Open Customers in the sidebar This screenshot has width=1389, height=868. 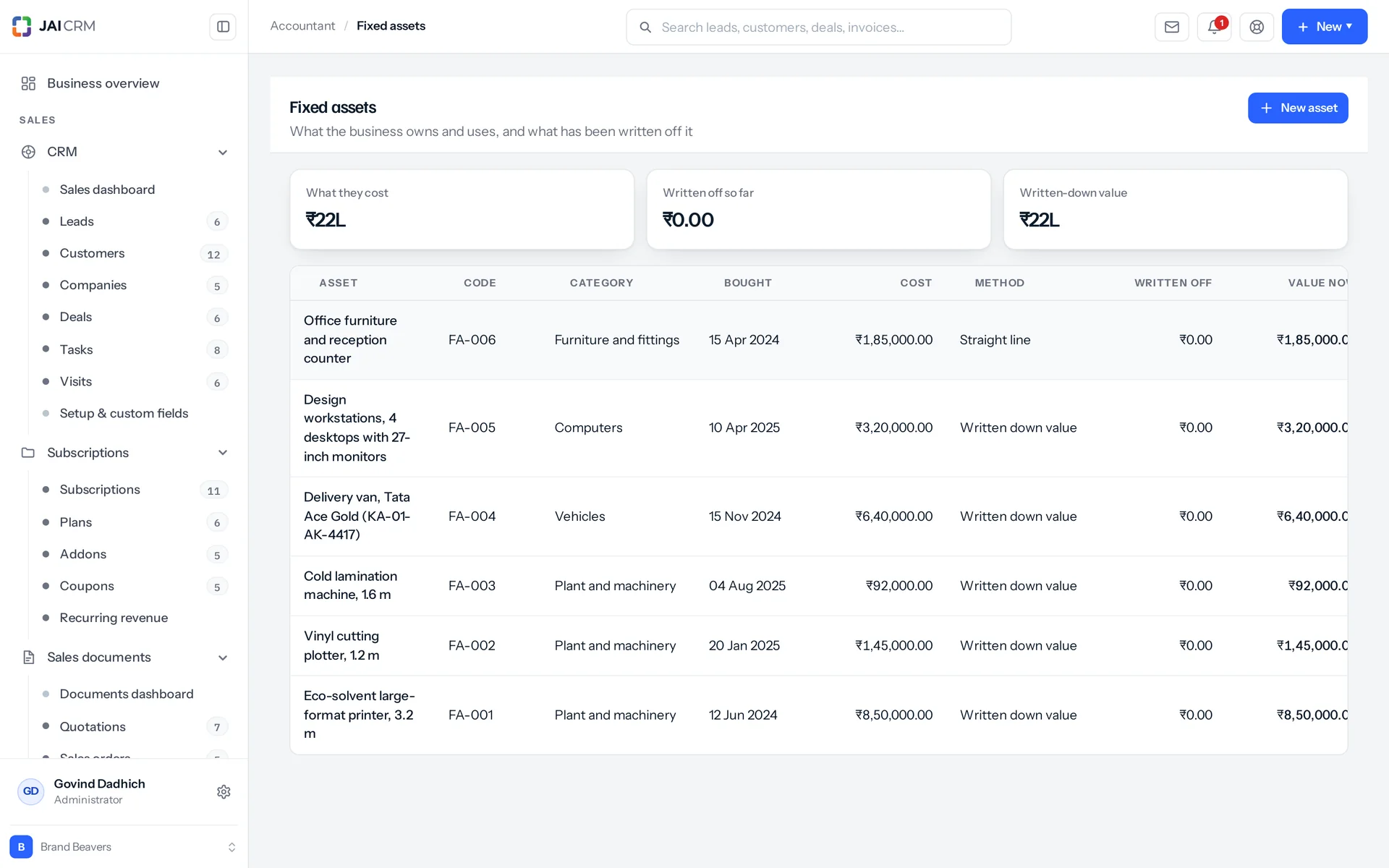pos(92,253)
